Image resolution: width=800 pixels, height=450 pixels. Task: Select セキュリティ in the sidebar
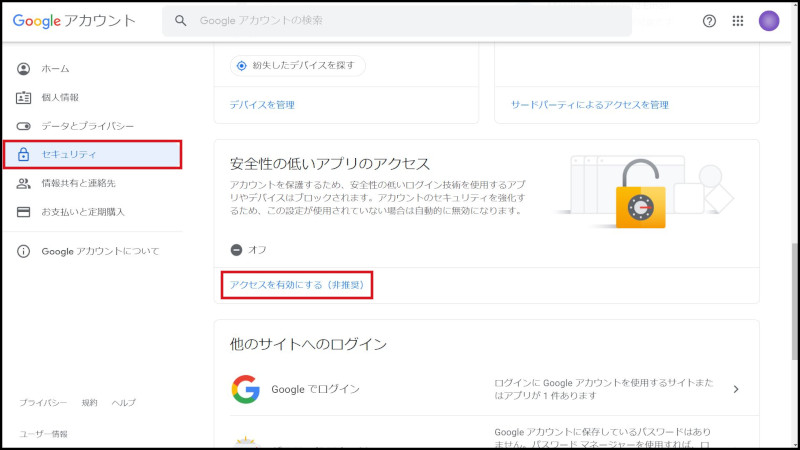92,155
